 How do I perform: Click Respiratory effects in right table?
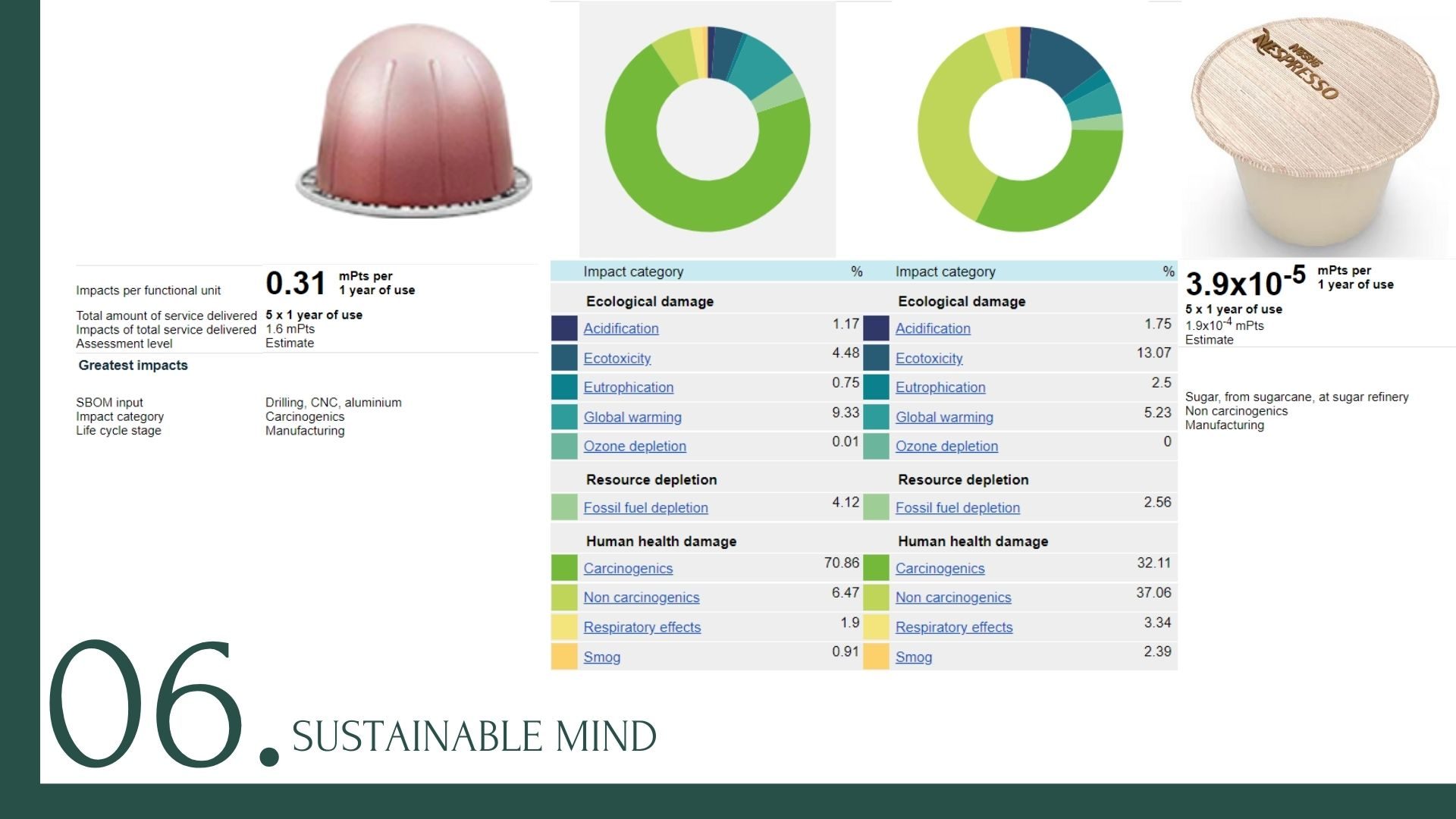(x=953, y=627)
